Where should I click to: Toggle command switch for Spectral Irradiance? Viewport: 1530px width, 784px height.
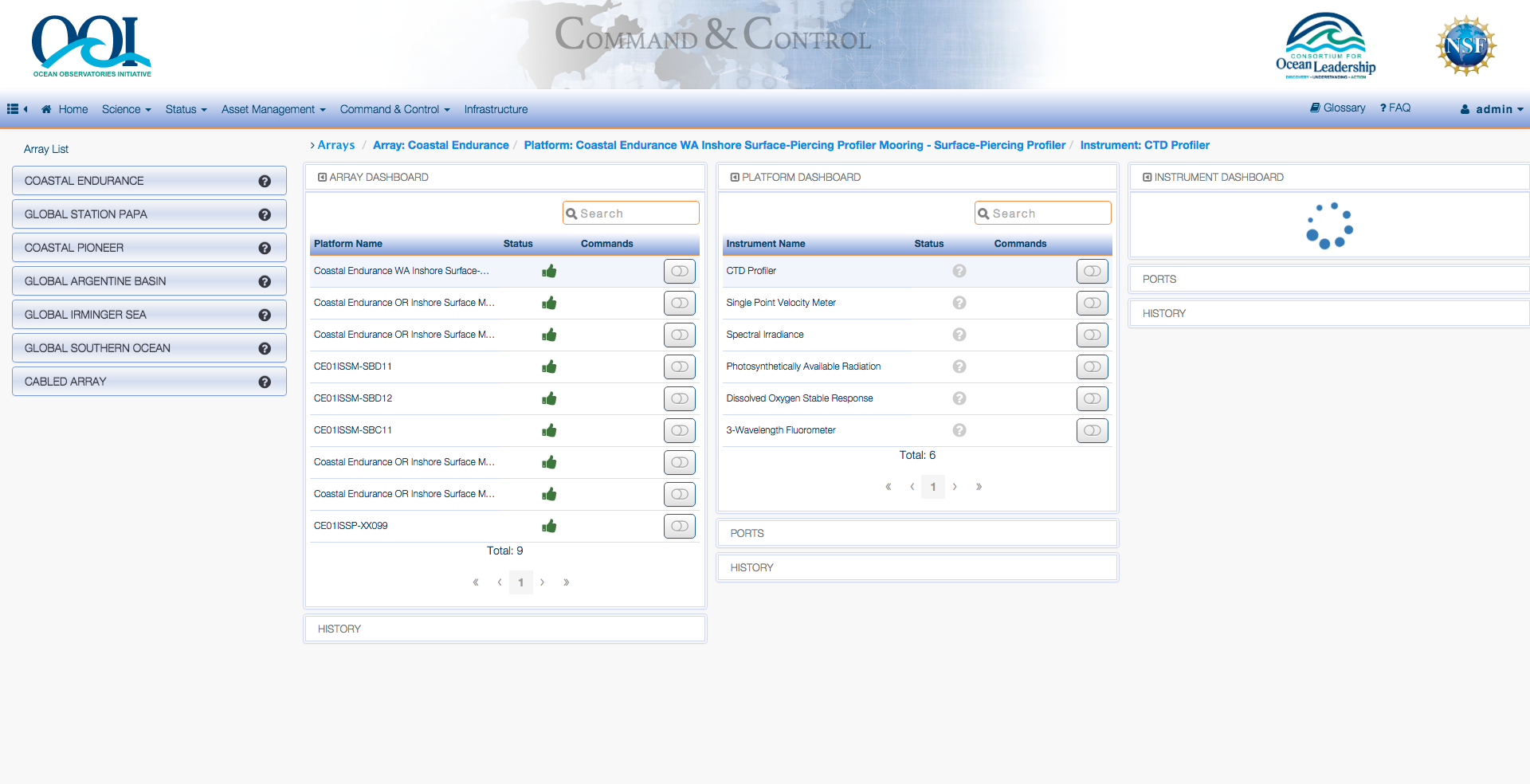(1092, 335)
